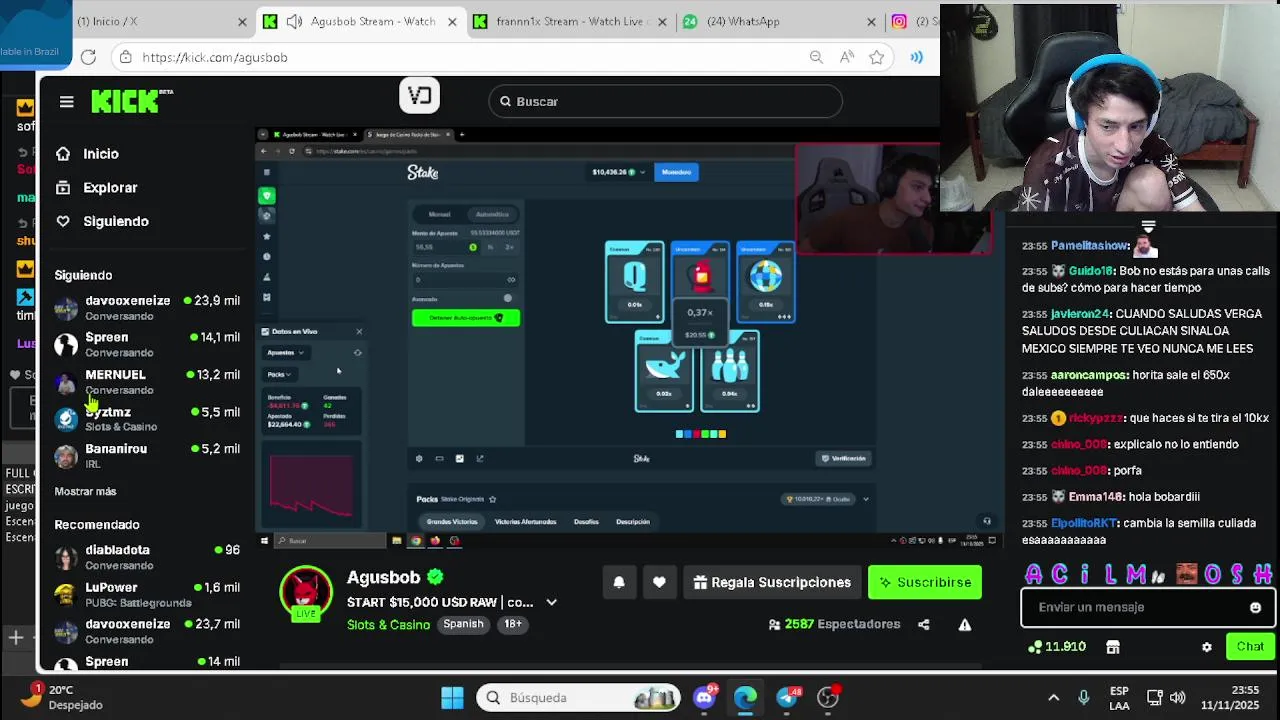Viewport: 1280px width, 720px height.
Task: Follow Agusbob with heart button
Action: 659,582
